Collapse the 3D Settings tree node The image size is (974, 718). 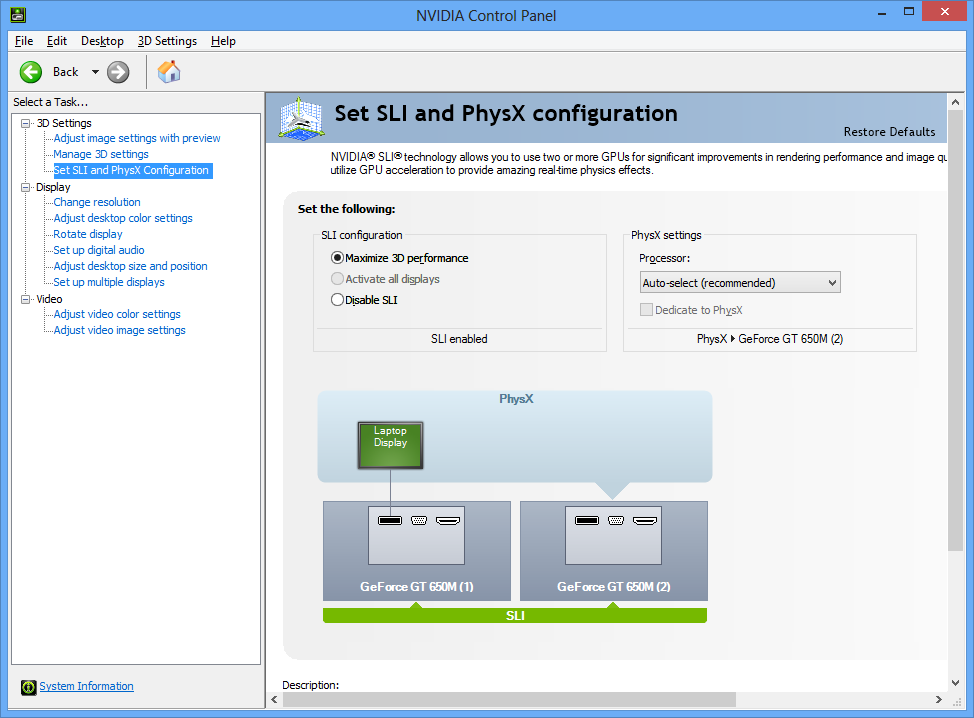click(x=25, y=123)
